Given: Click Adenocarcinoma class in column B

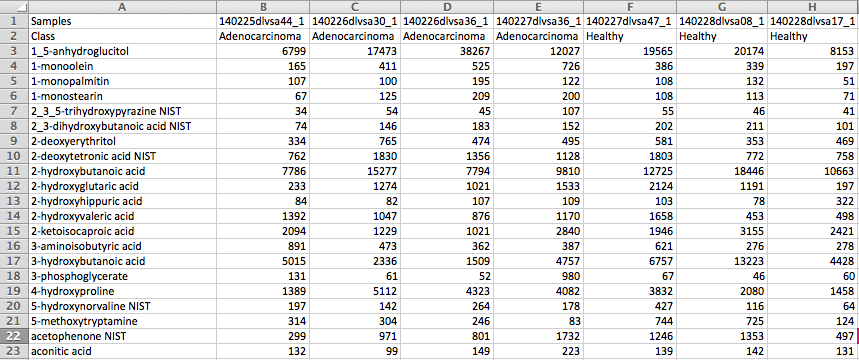Looking at the screenshot, I should tap(263, 37).
